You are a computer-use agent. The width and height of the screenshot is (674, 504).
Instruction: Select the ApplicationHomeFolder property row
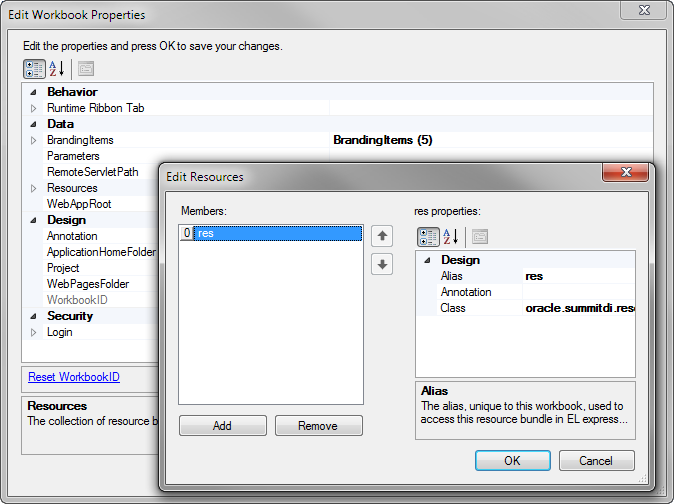(100, 252)
